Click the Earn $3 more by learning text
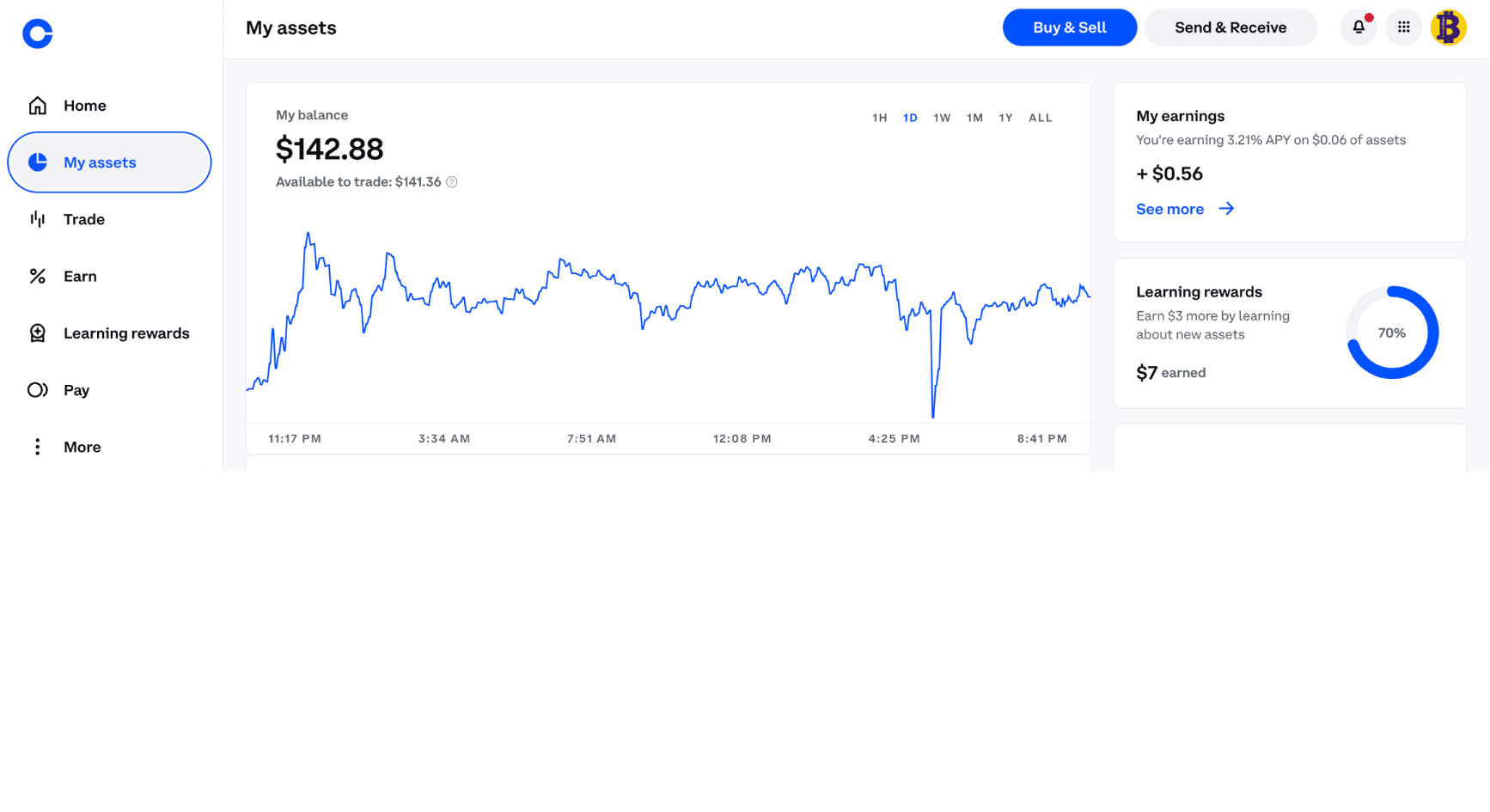 1212,325
